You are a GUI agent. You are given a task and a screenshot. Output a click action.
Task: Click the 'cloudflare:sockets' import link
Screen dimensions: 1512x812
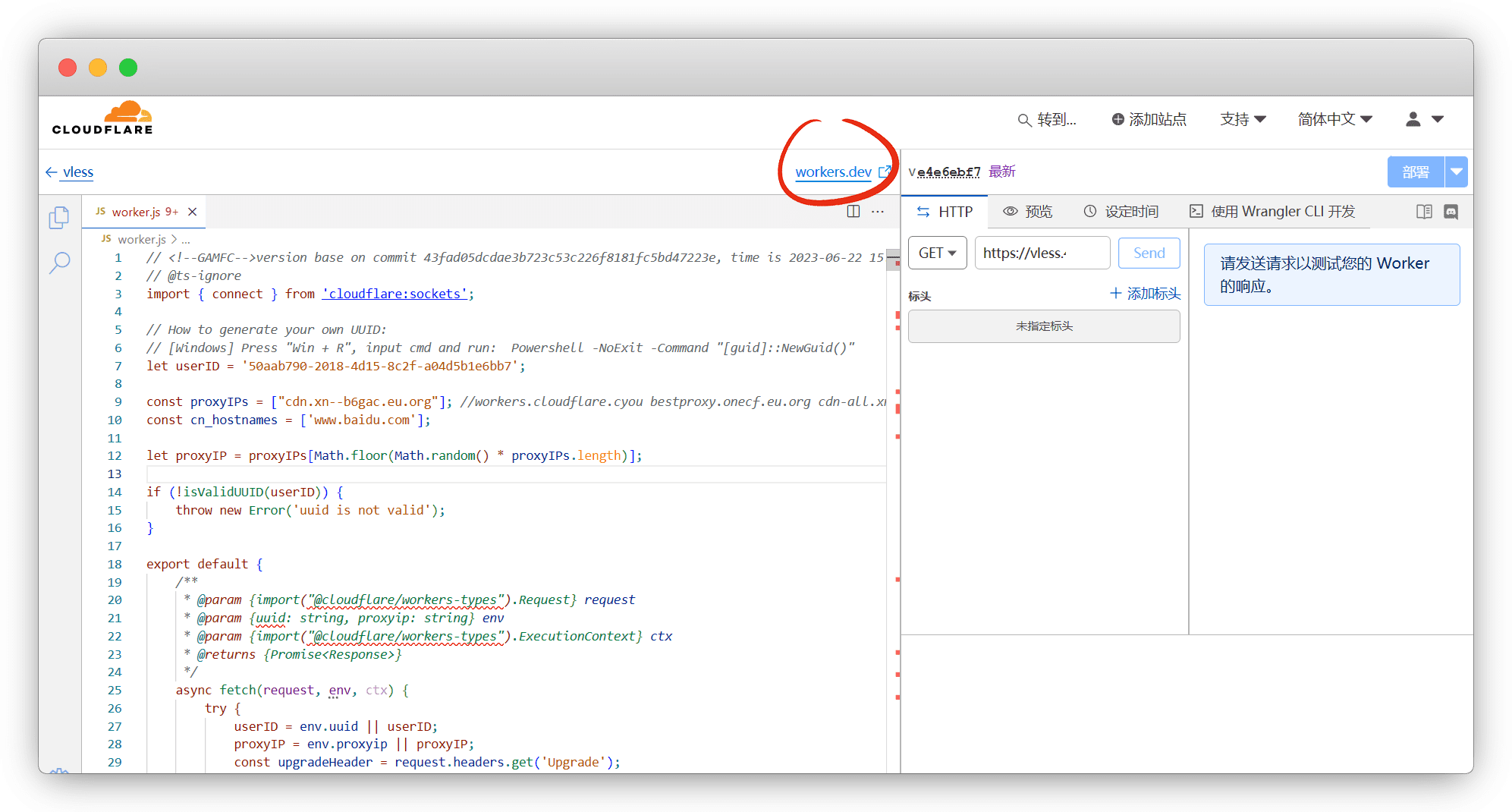[x=395, y=294]
